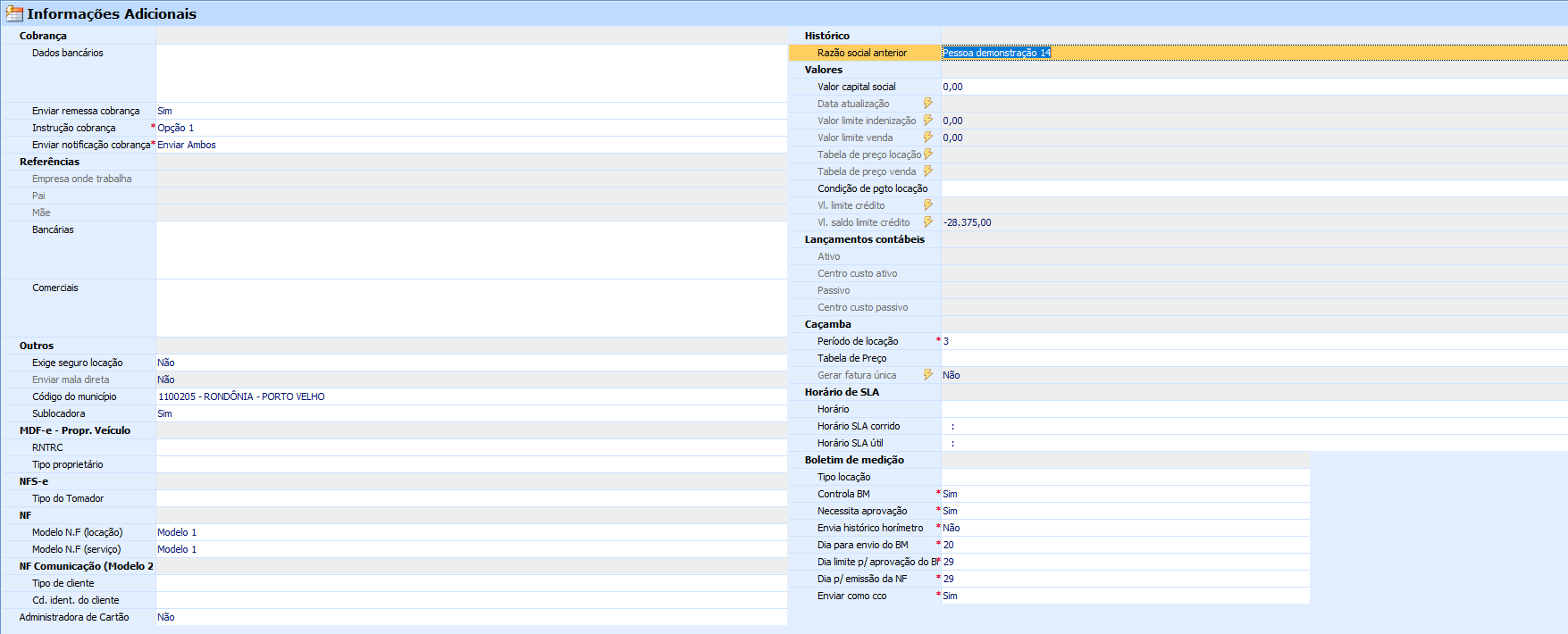Click the Gerar fatura única value Não
The height and width of the screenshot is (634, 1568).
click(x=952, y=375)
